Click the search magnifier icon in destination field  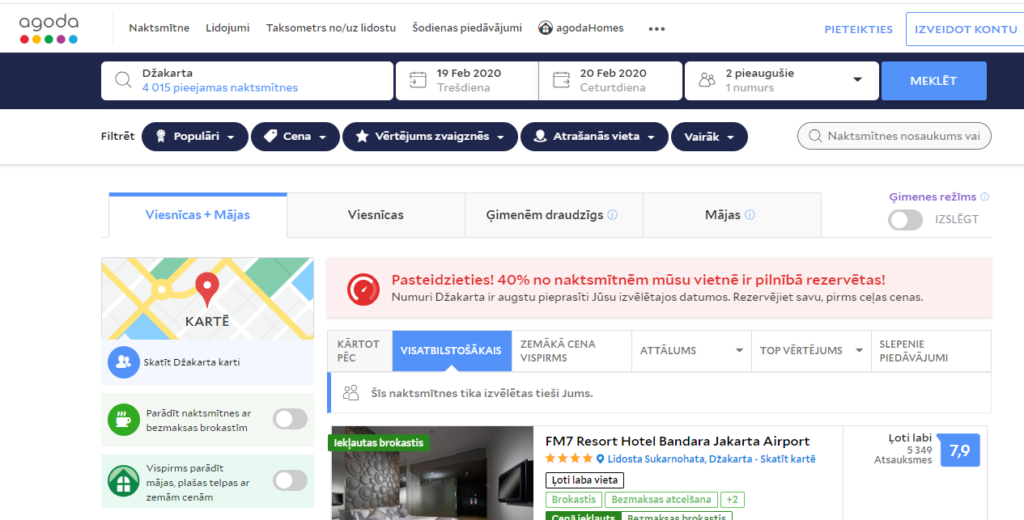pos(123,80)
